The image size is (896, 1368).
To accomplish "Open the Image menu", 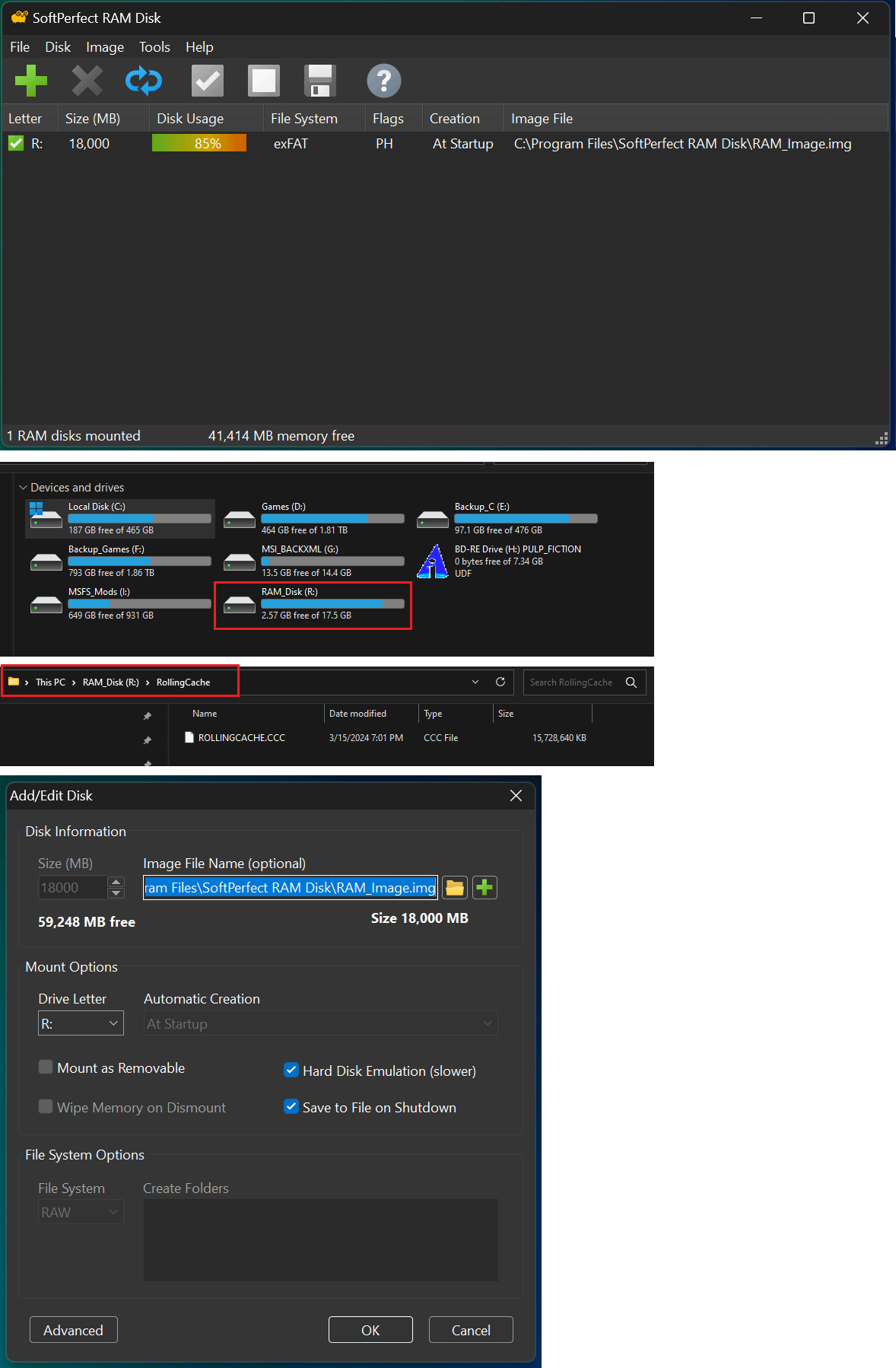I will (105, 47).
